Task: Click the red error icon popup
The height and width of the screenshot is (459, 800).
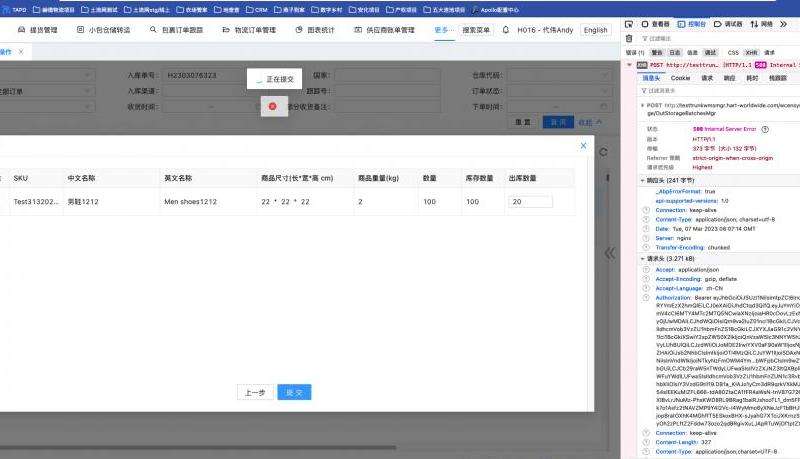Action: pos(274,106)
